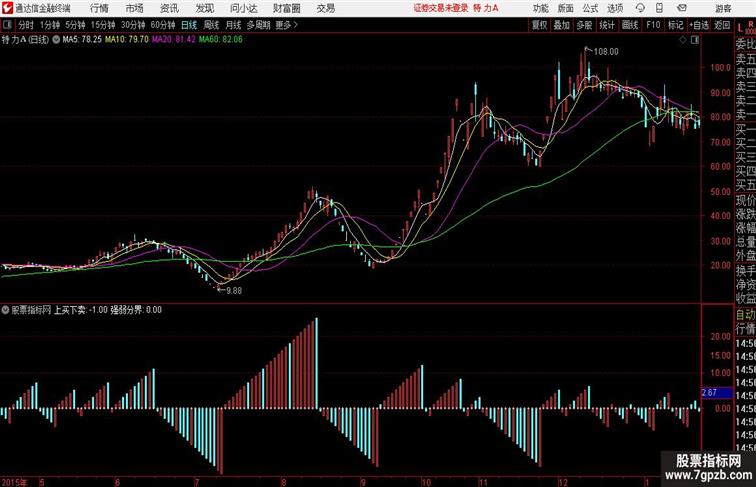Open the 功能 menu

coord(540,8)
